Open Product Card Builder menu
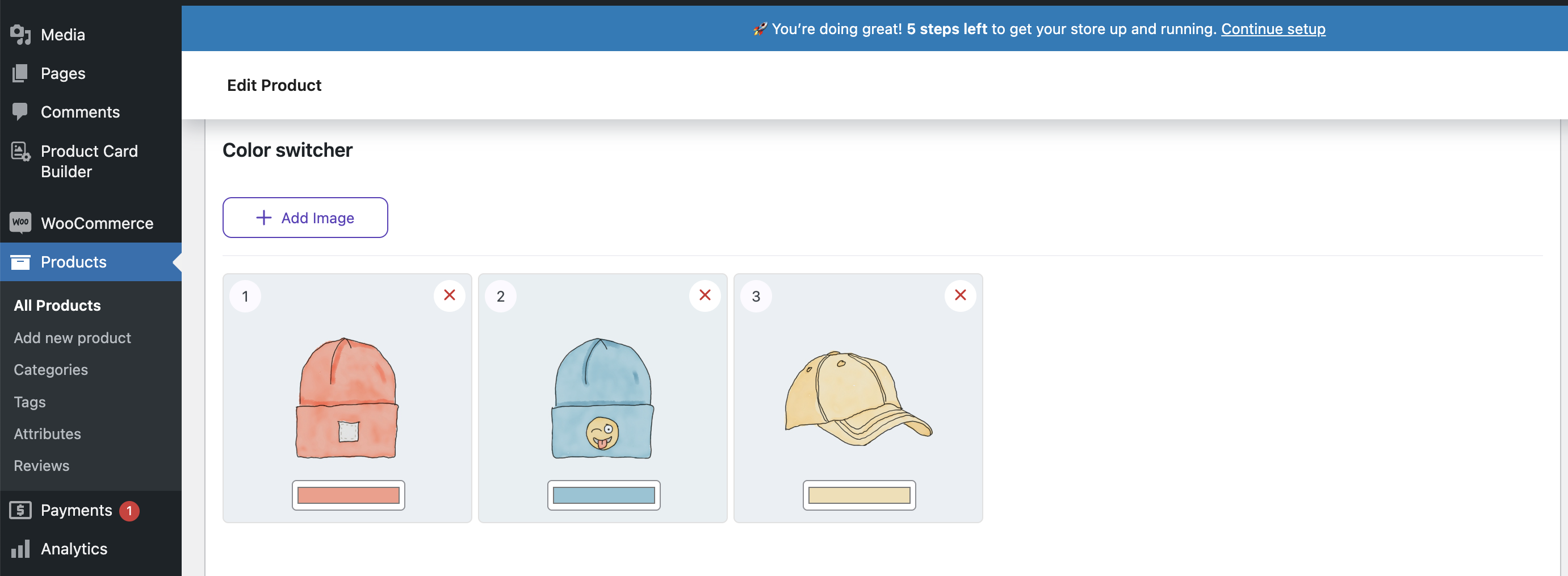 (91, 161)
